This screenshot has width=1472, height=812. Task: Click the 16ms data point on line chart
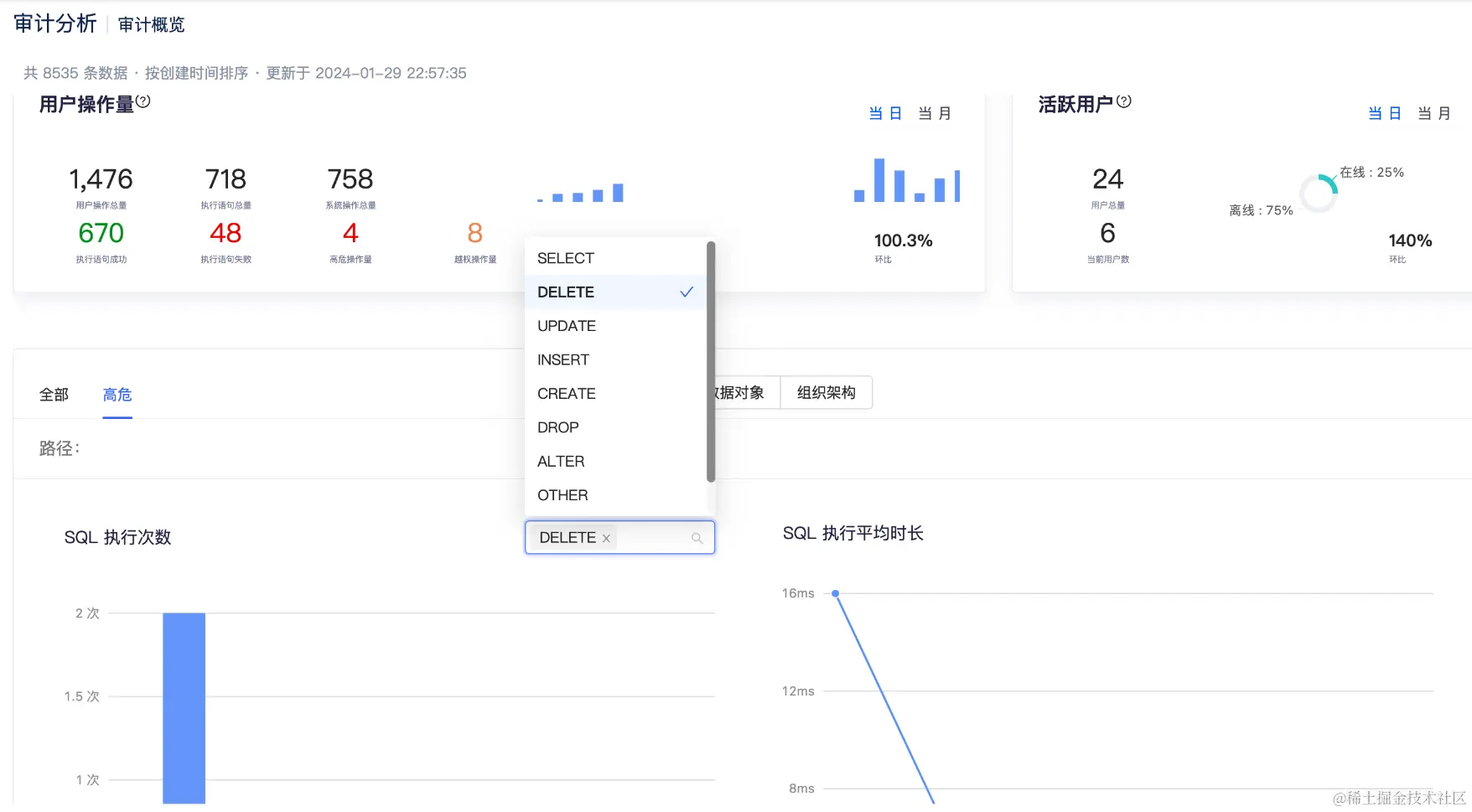pos(836,593)
